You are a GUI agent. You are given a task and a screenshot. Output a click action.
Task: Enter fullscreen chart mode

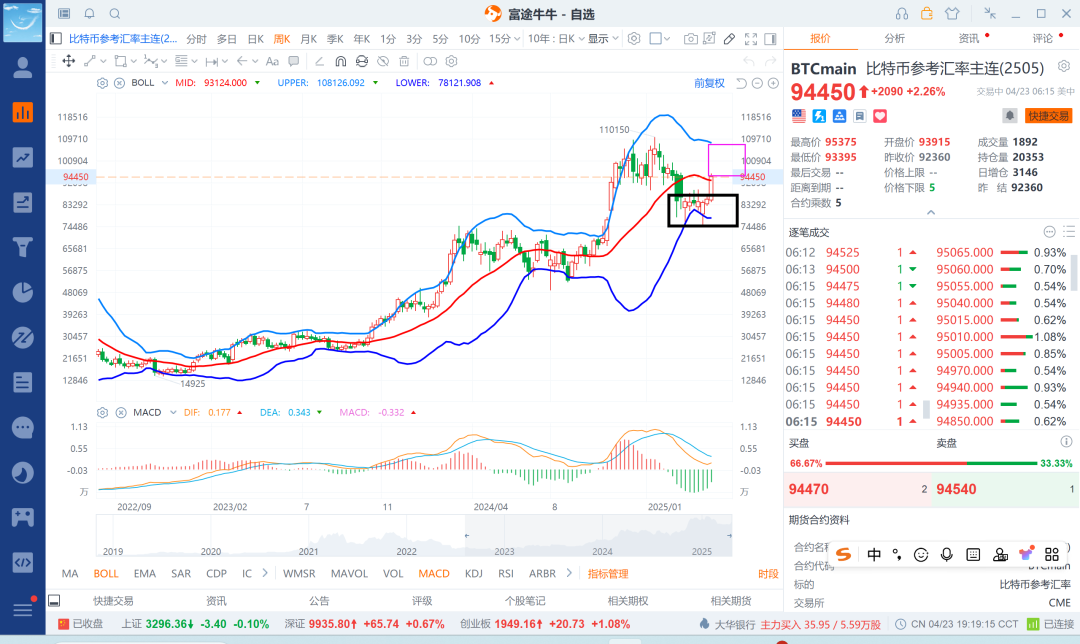pos(751,39)
